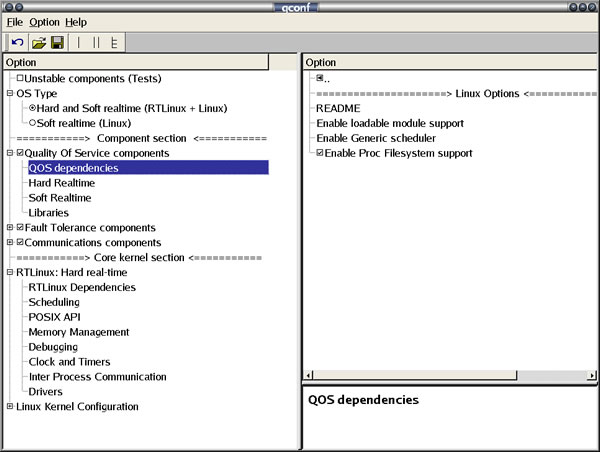
Task: Click the Load config folder icon
Action: pos(39,43)
